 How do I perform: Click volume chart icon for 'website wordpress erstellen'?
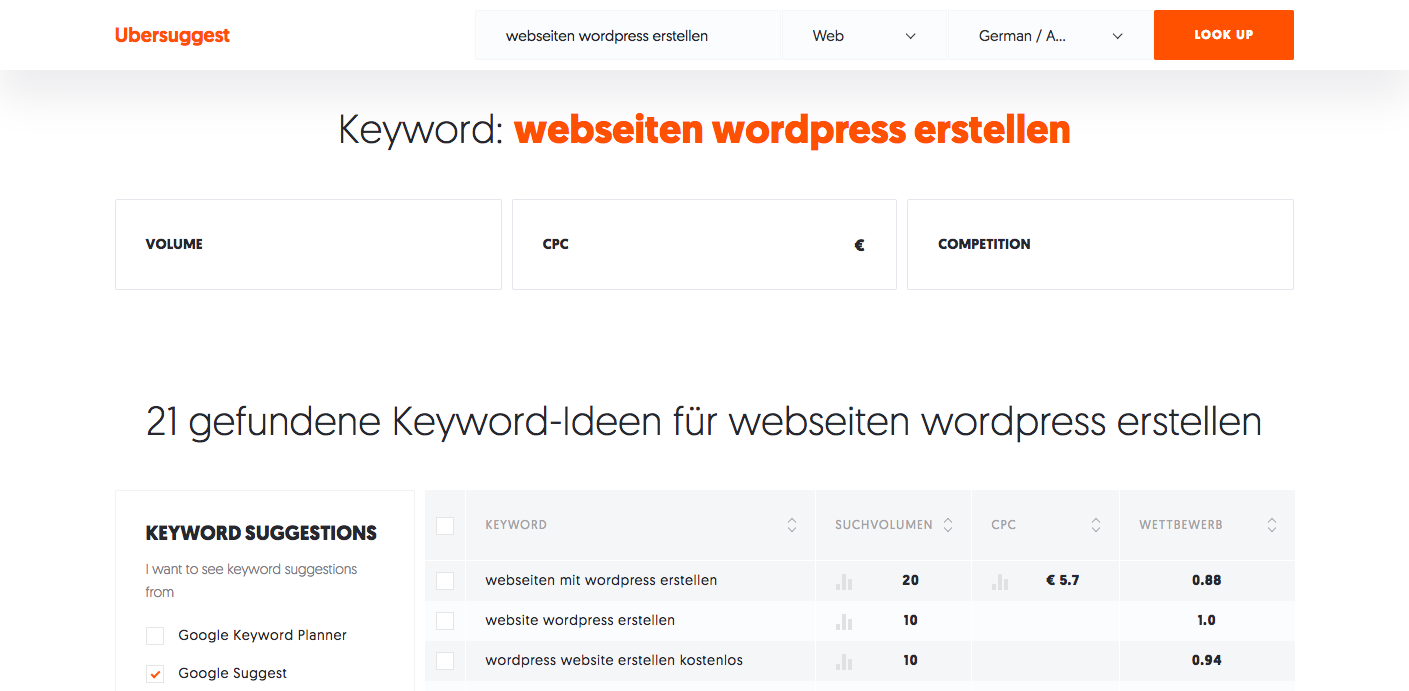click(844, 621)
